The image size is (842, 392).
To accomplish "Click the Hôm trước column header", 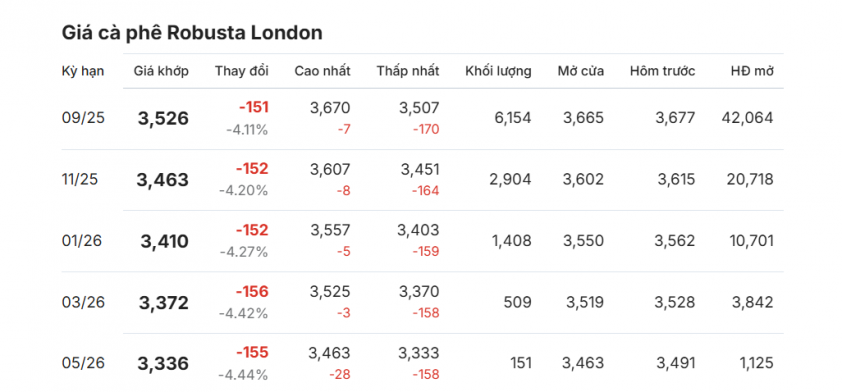I will pyautogui.click(x=663, y=71).
